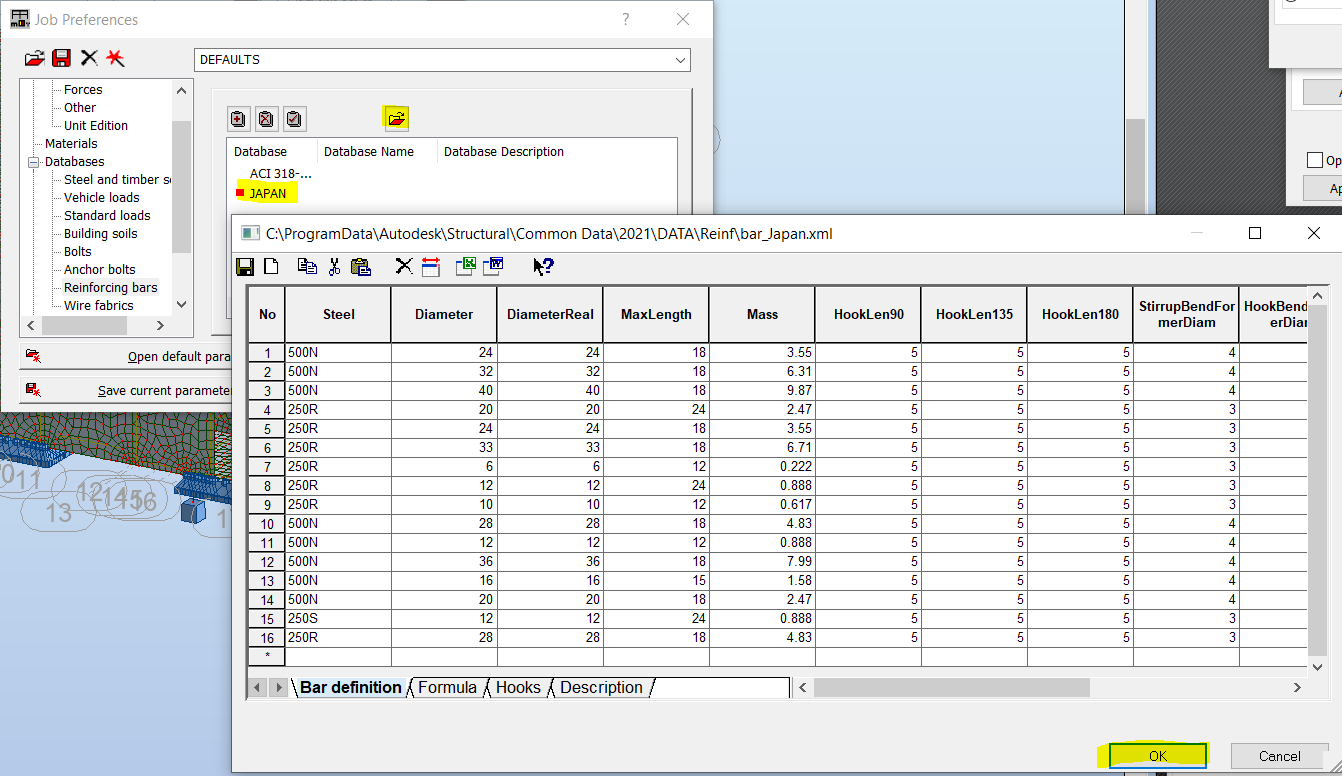The width and height of the screenshot is (1342, 776).
Task: Enable the checkbox on the right panel
Action: pos(1315,160)
